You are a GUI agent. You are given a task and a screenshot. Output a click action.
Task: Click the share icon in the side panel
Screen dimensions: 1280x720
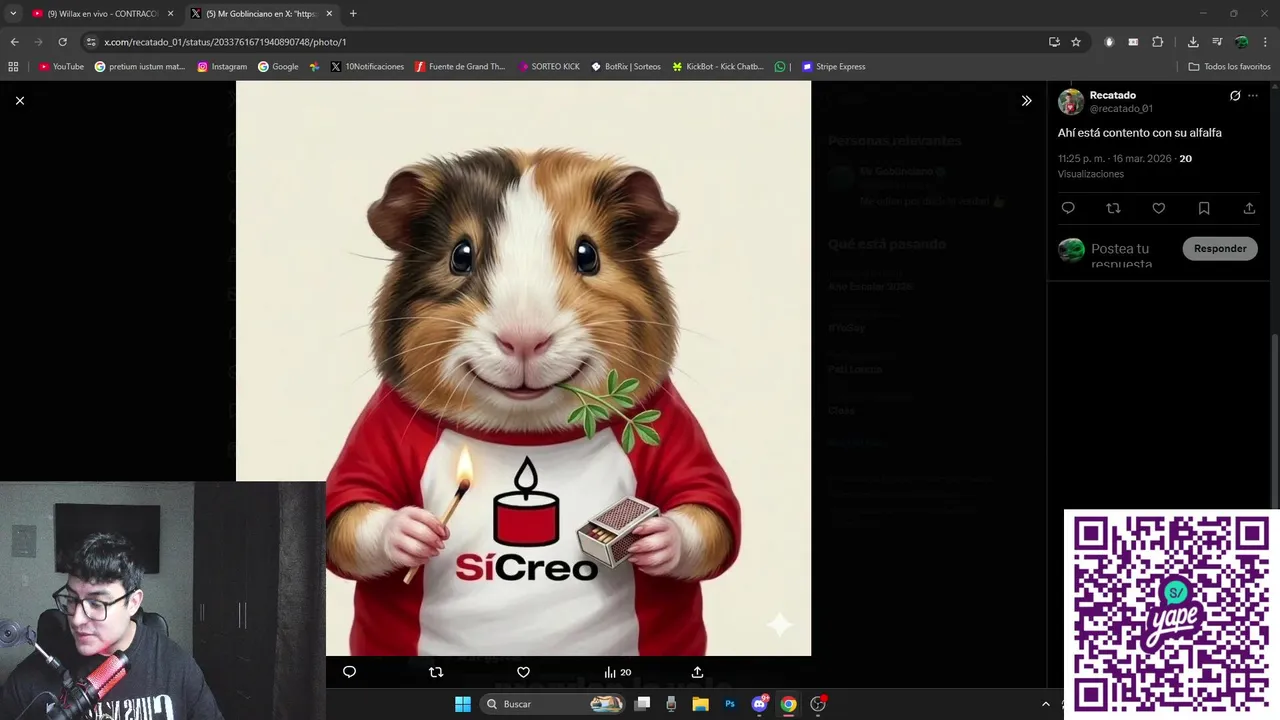(x=1249, y=208)
